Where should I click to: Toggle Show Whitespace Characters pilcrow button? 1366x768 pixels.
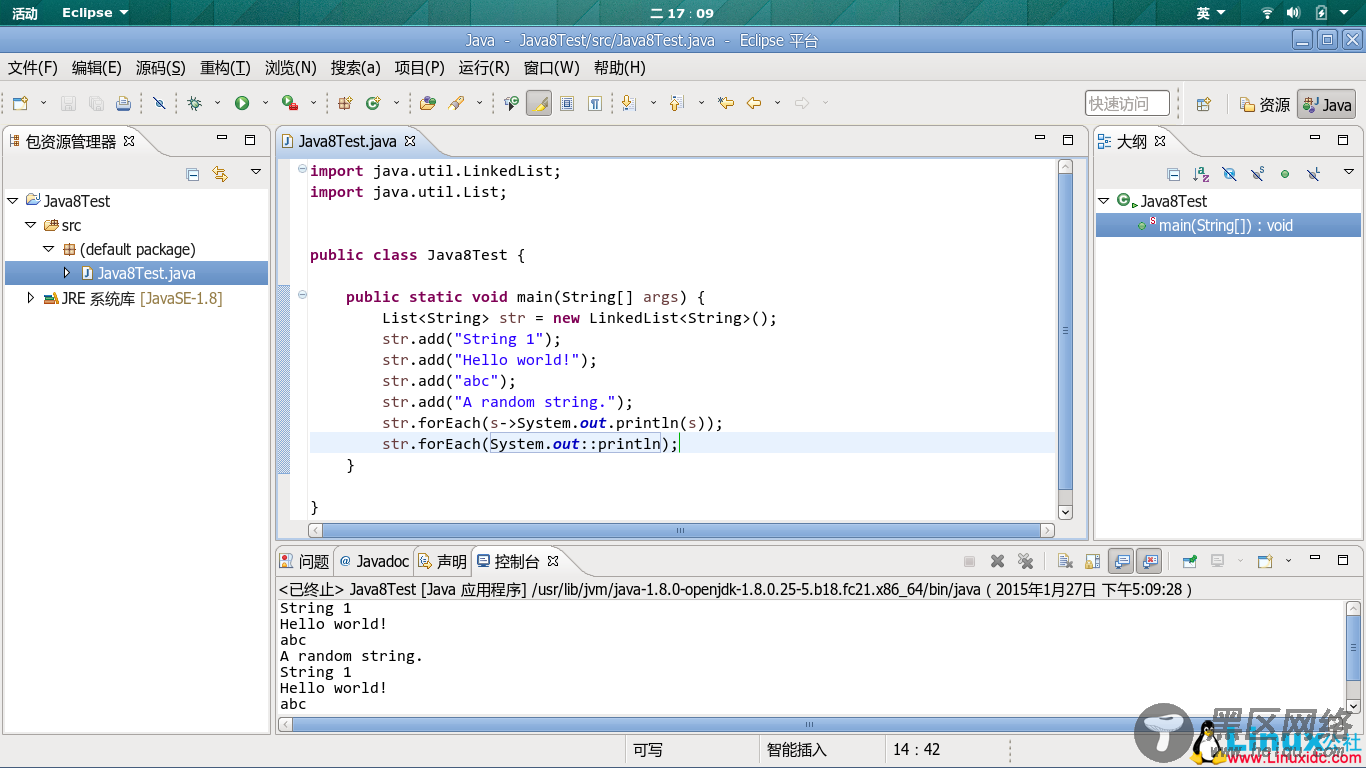(595, 103)
